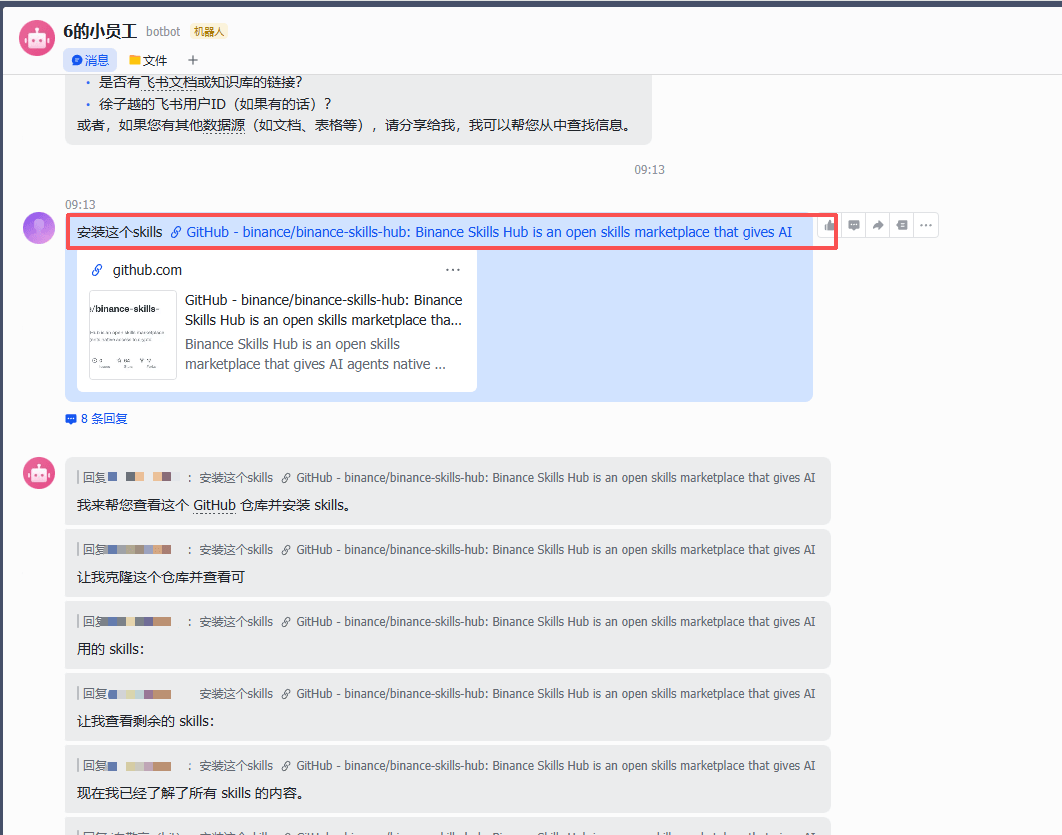The height and width of the screenshot is (835, 1062).
Task: Switch to the 文件 tab
Action: click(x=148, y=60)
